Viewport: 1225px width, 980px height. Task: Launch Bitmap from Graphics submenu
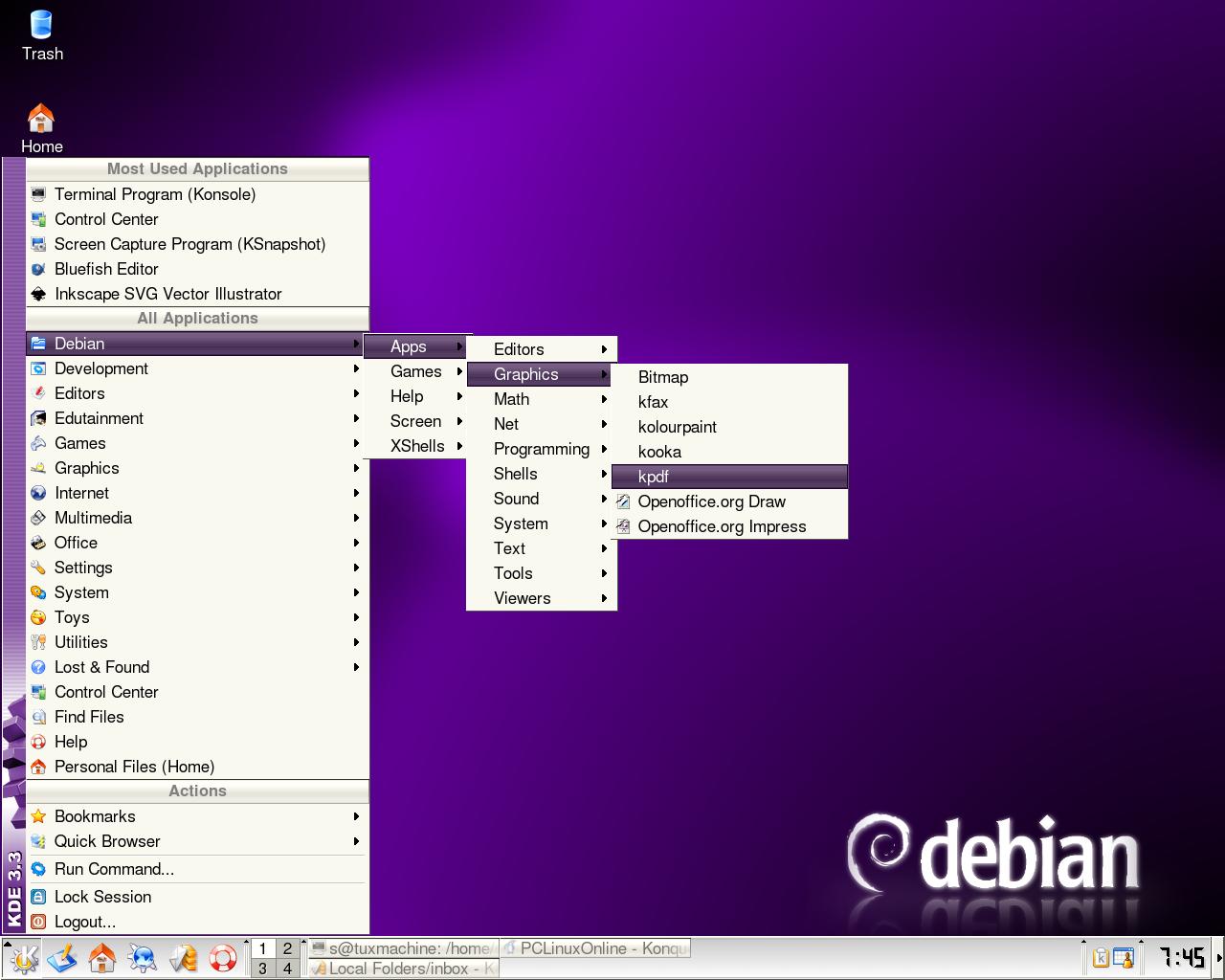click(729, 377)
